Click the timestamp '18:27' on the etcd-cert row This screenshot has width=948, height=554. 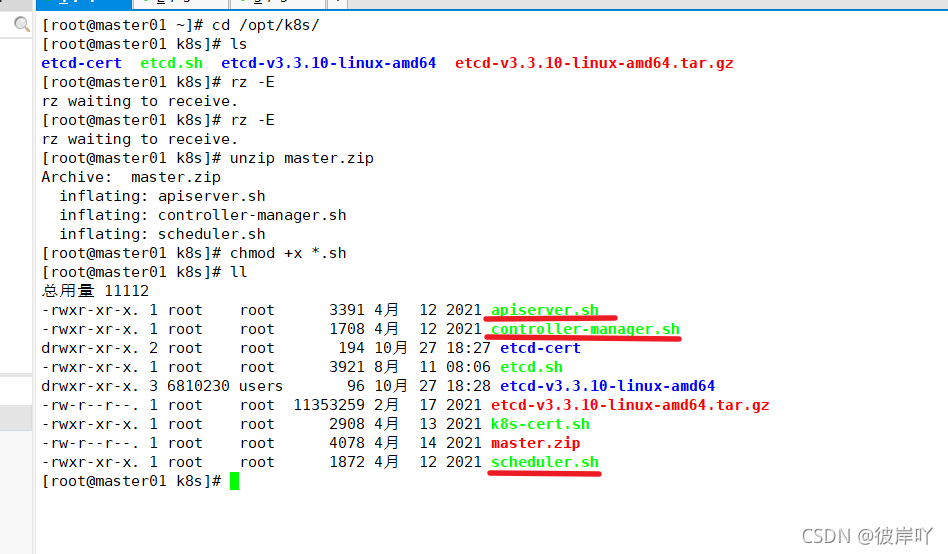point(469,348)
